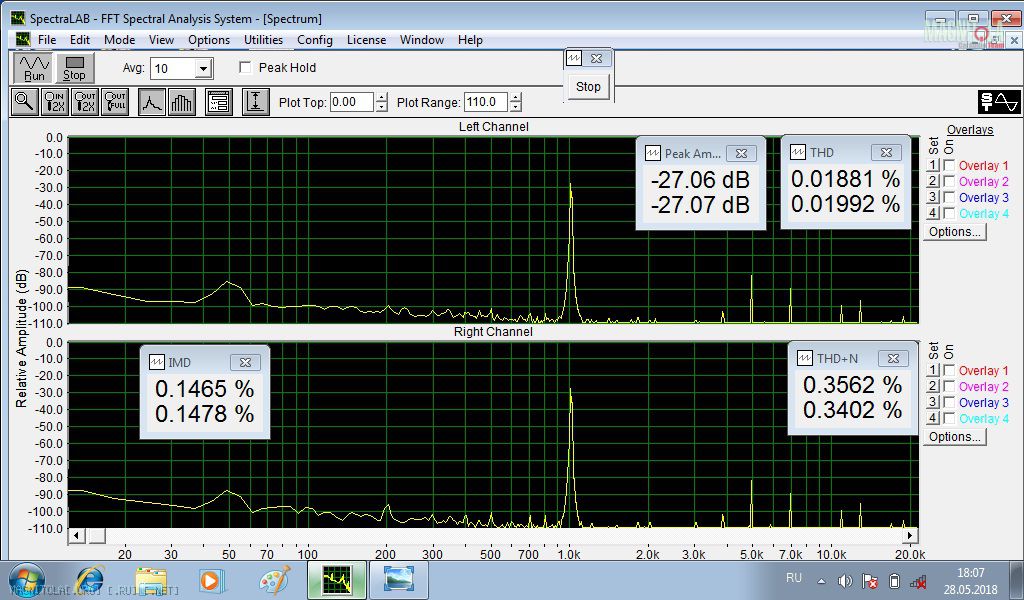This screenshot has height=600, width=1024.
Task: Turn on Overlay 3 for Right Channel
Action: (949, 403)
